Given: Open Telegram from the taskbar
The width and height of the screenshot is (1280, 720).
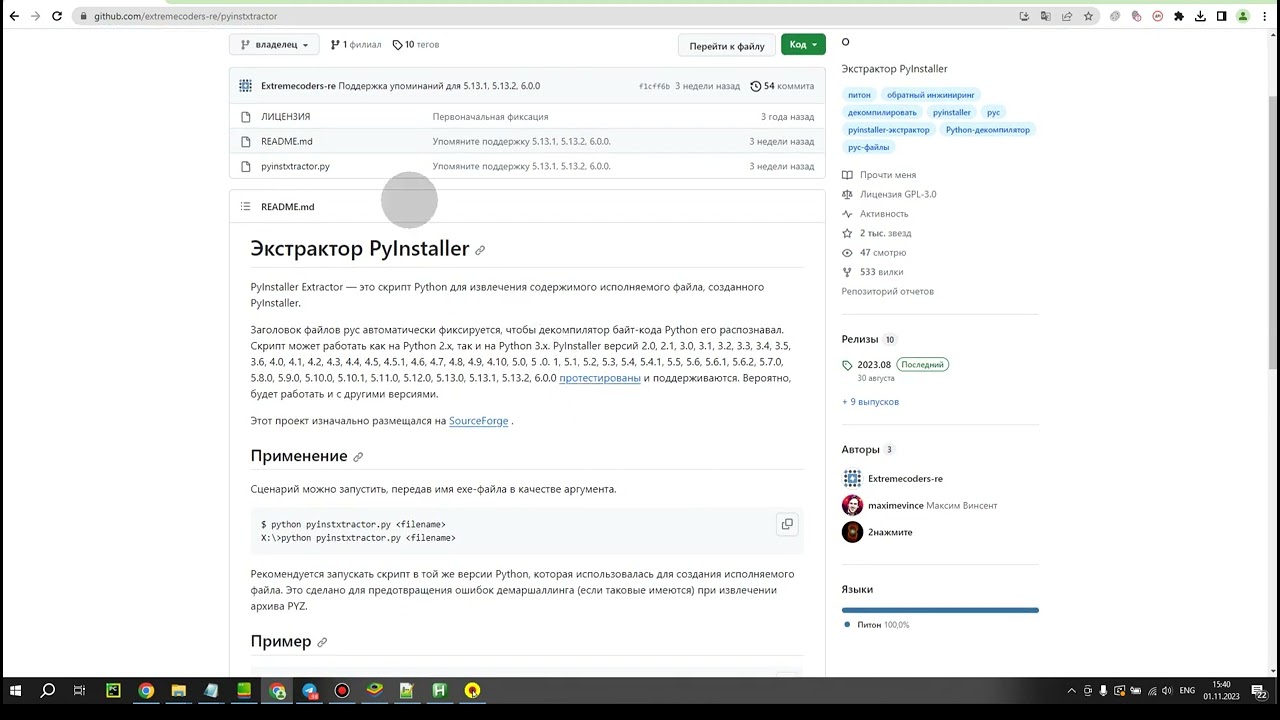Looking at the screenshot, I should point(309,691).
